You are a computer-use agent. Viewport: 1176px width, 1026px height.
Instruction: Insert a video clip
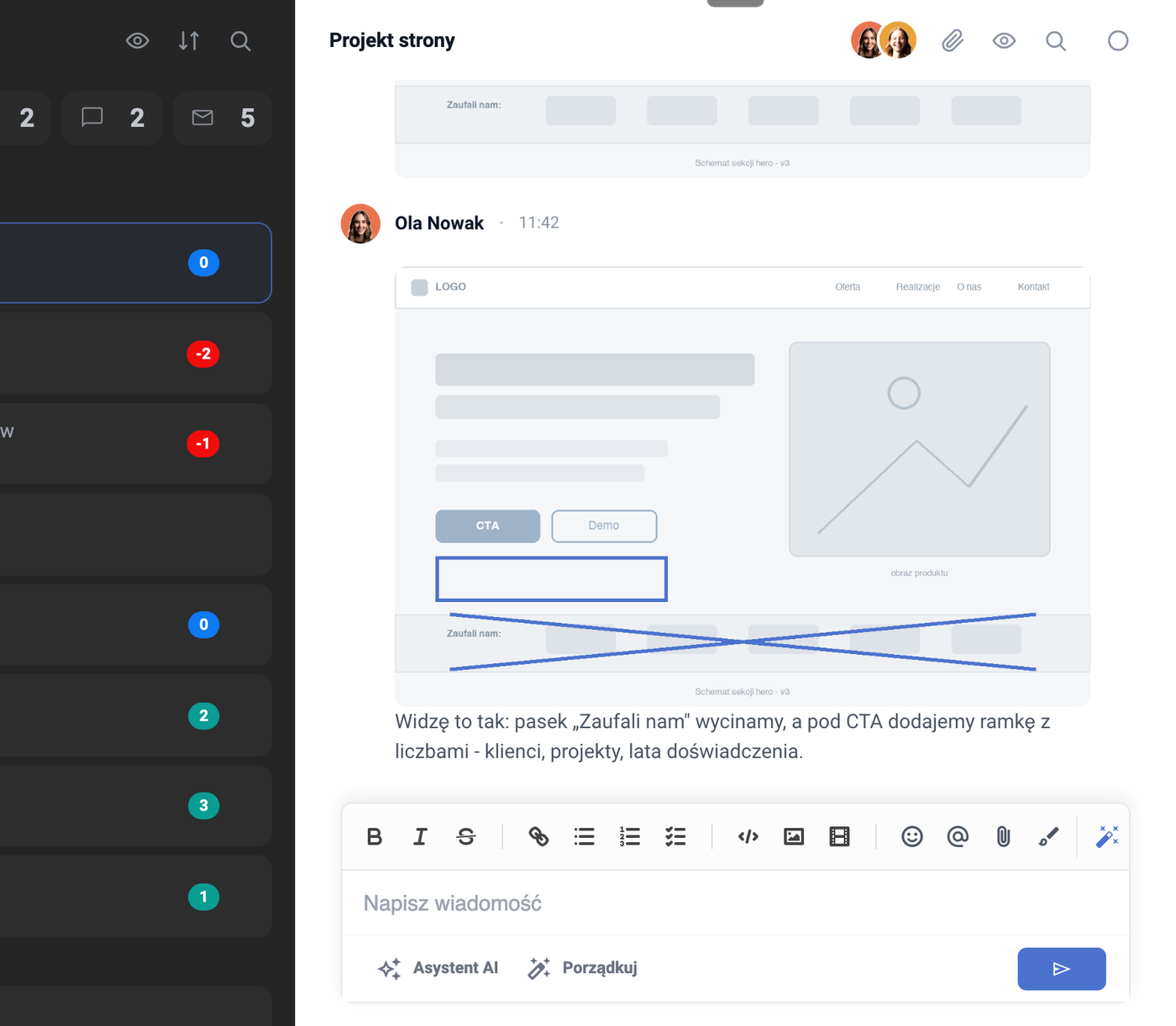click(x=839, y=836)
